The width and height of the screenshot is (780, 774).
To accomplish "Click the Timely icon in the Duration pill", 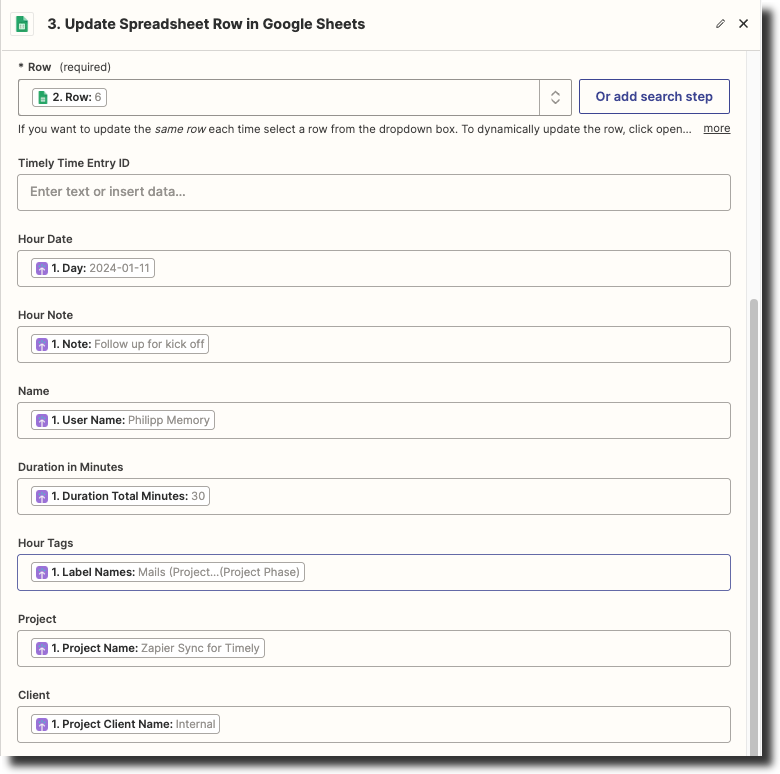I will click(x=42, y=497).
